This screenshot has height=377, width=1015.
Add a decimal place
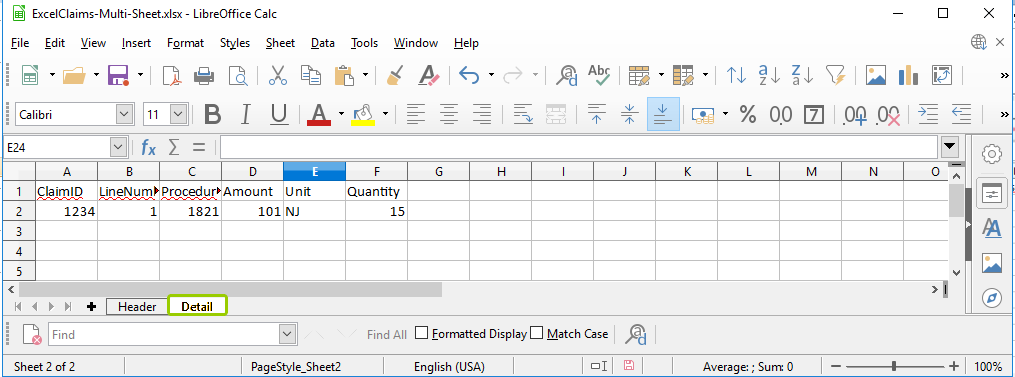pos(855,115)
